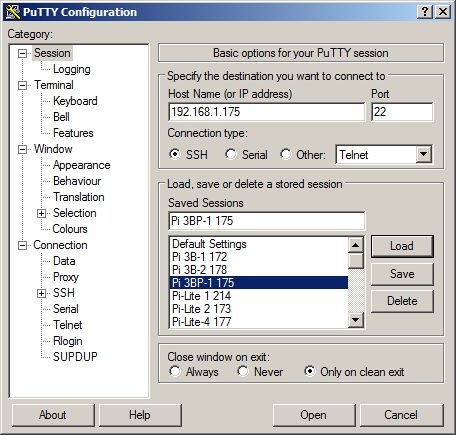
Task: Collapse the Session tree node
Action: coord(22,53)
